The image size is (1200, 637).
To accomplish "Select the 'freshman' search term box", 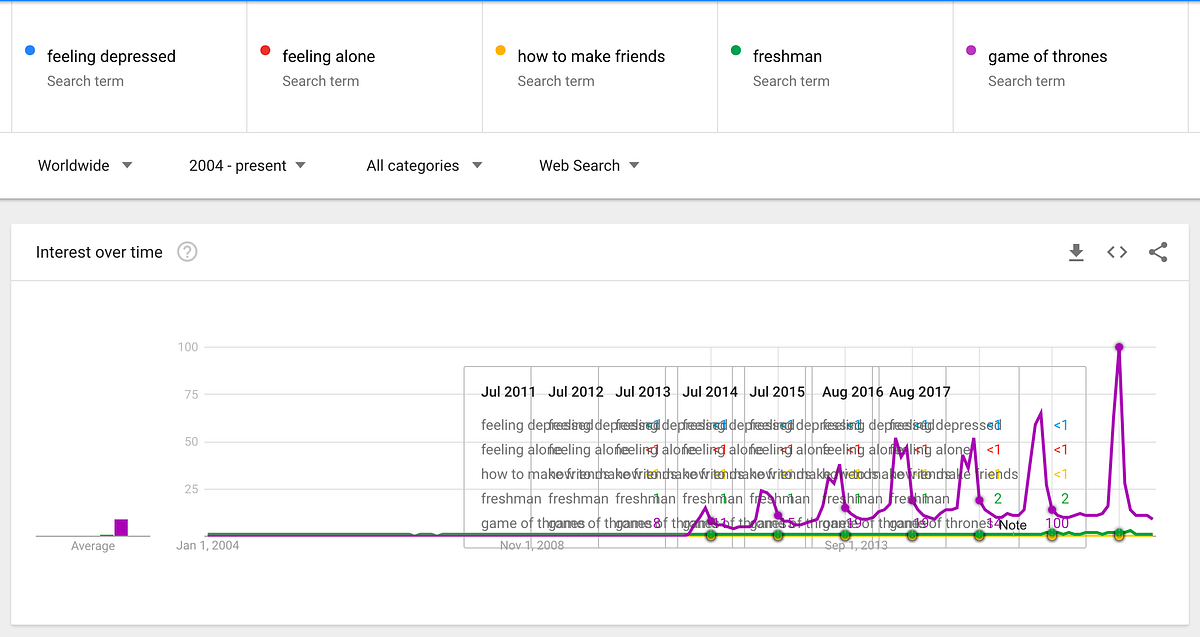I will click(x=787, y=57).
